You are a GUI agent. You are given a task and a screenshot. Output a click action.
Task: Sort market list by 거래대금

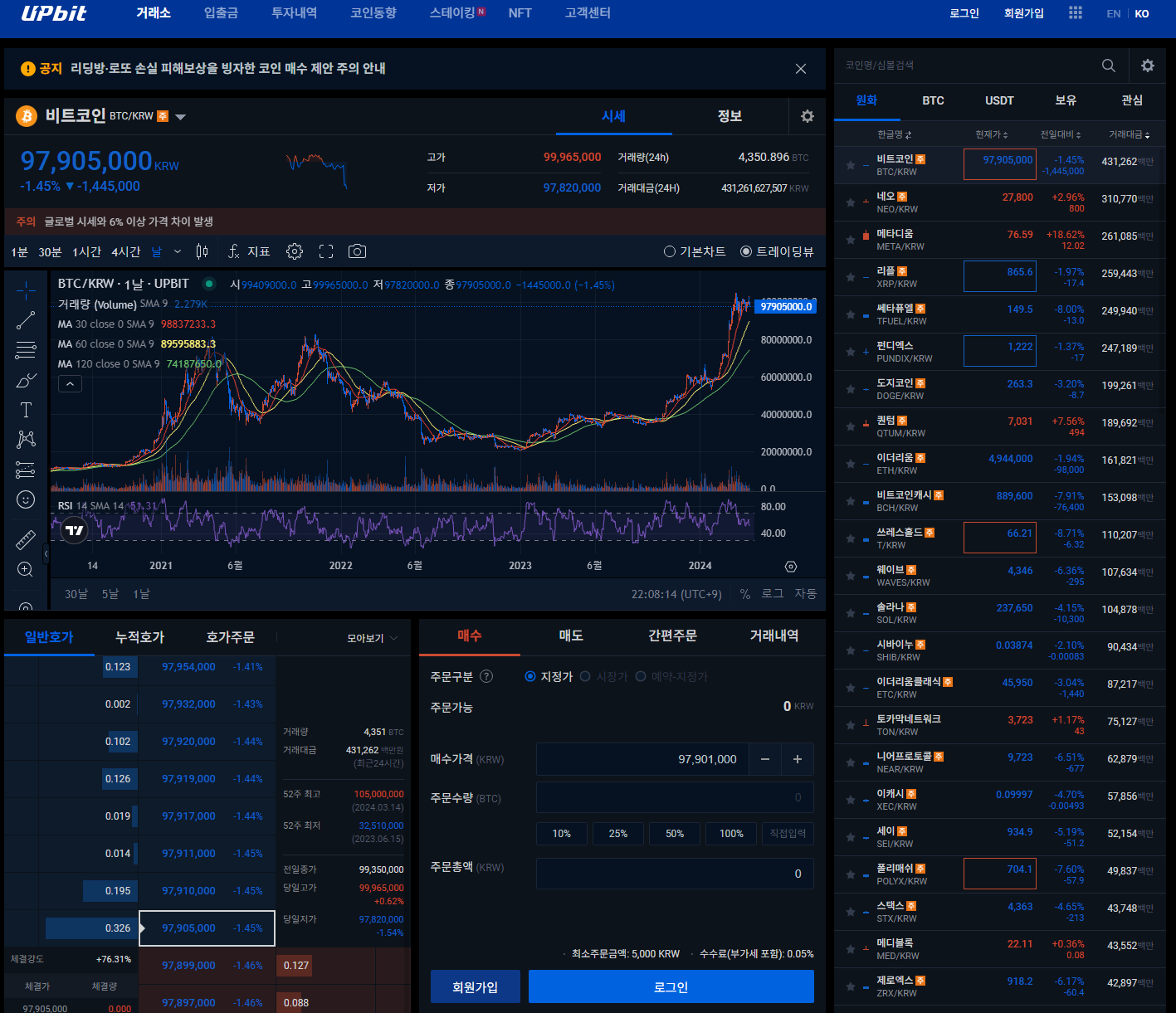point(1130,134)
